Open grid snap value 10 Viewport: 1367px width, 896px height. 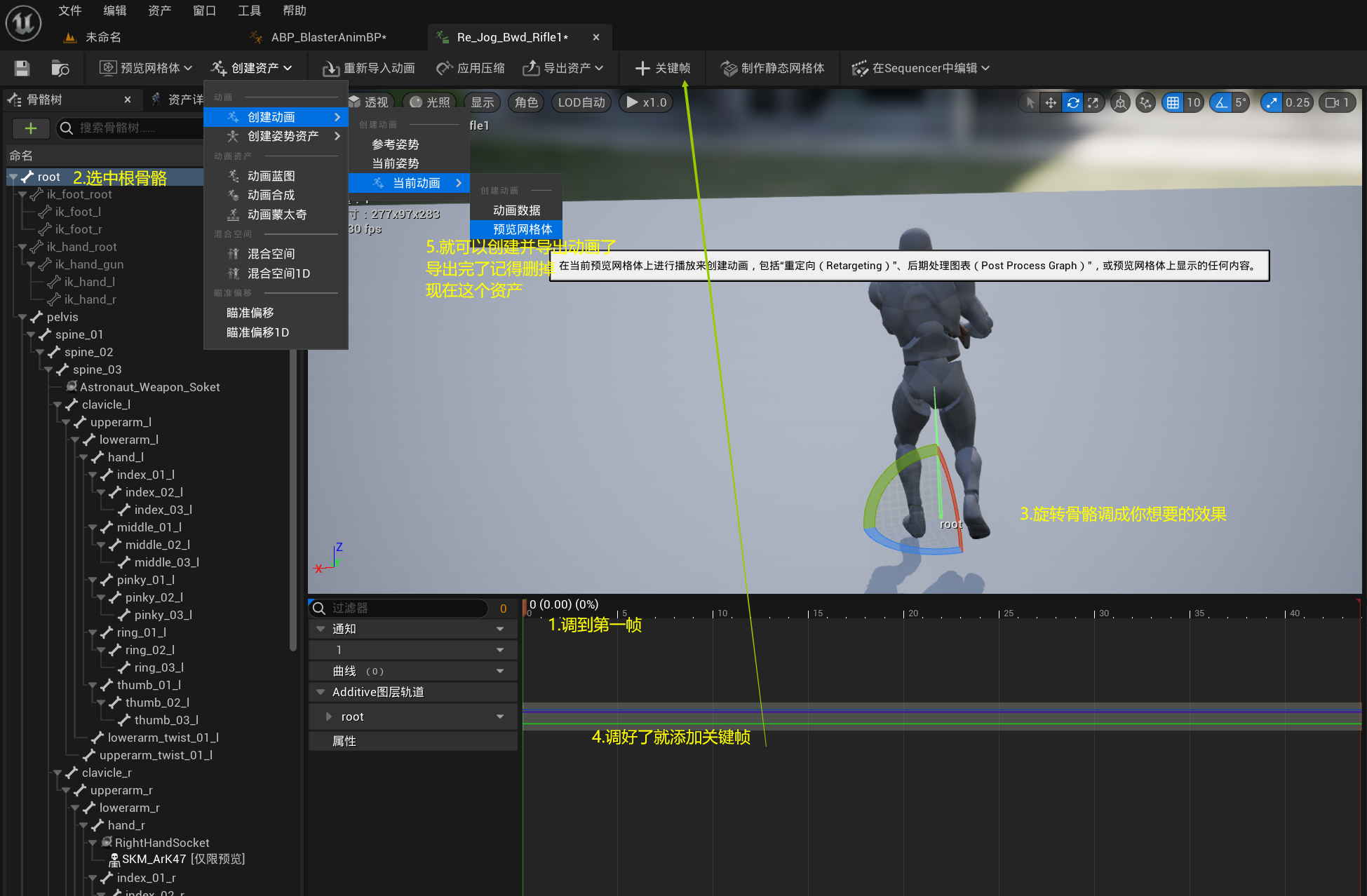coord(1194,102)
